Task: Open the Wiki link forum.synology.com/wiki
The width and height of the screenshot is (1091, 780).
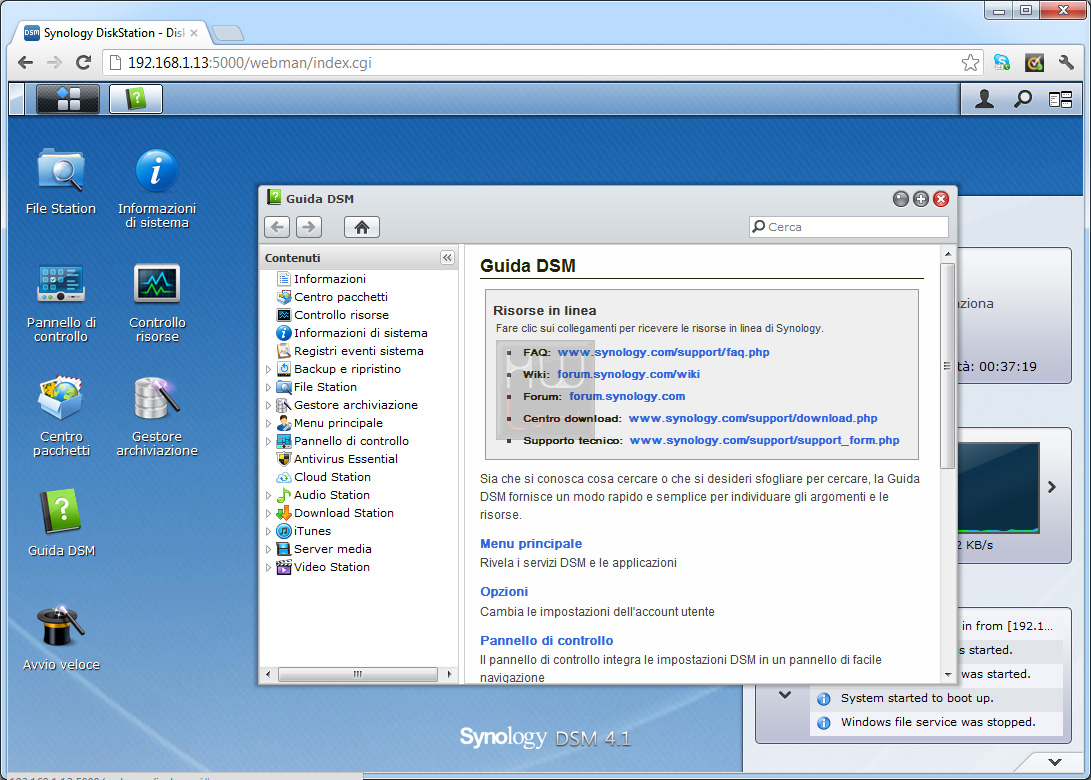Action: tap(628, 374)
